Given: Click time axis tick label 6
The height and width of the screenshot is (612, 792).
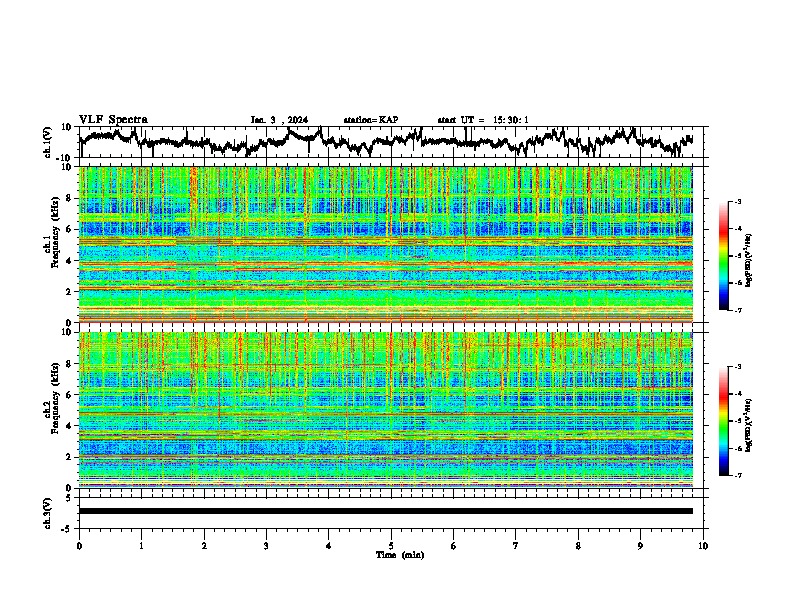Looking at the screenshot, I should (x=454, y=546).
